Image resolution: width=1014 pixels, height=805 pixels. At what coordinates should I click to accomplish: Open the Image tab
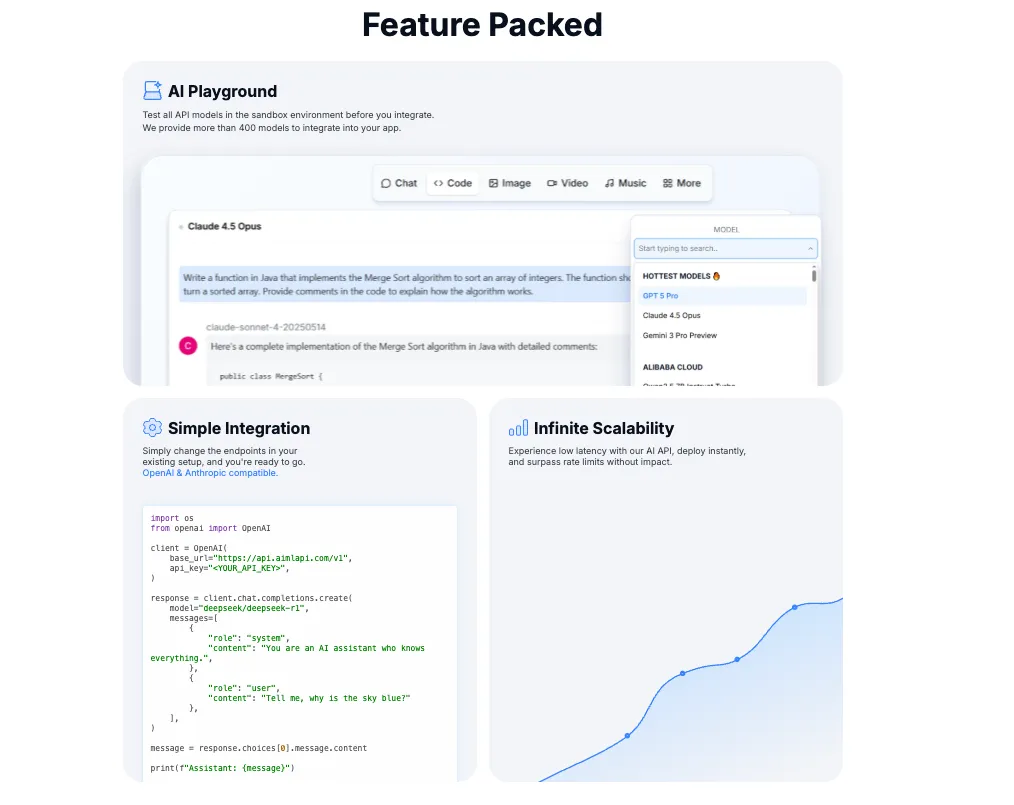[510, 183]
